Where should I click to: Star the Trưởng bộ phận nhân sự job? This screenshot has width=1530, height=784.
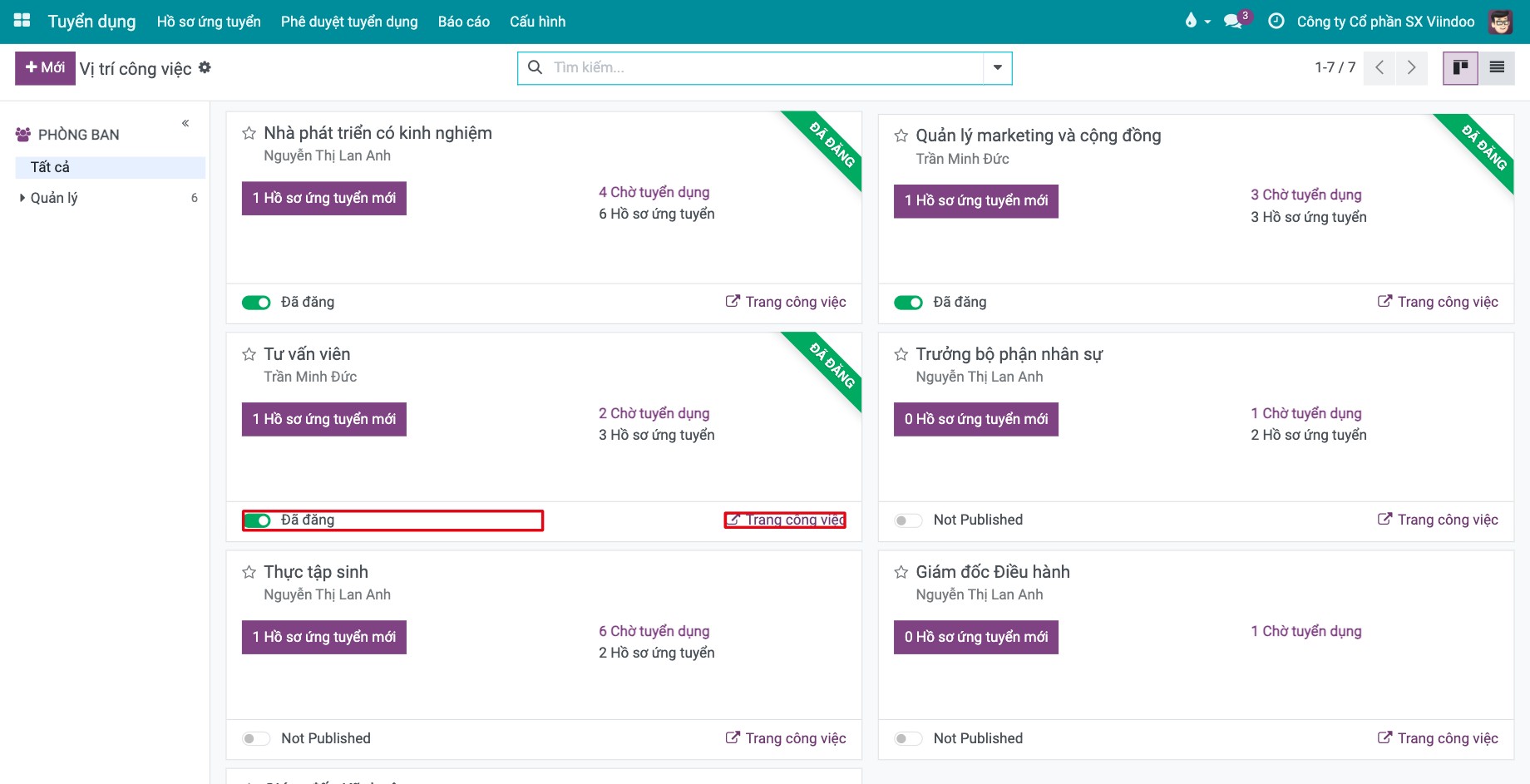[901, 354]
